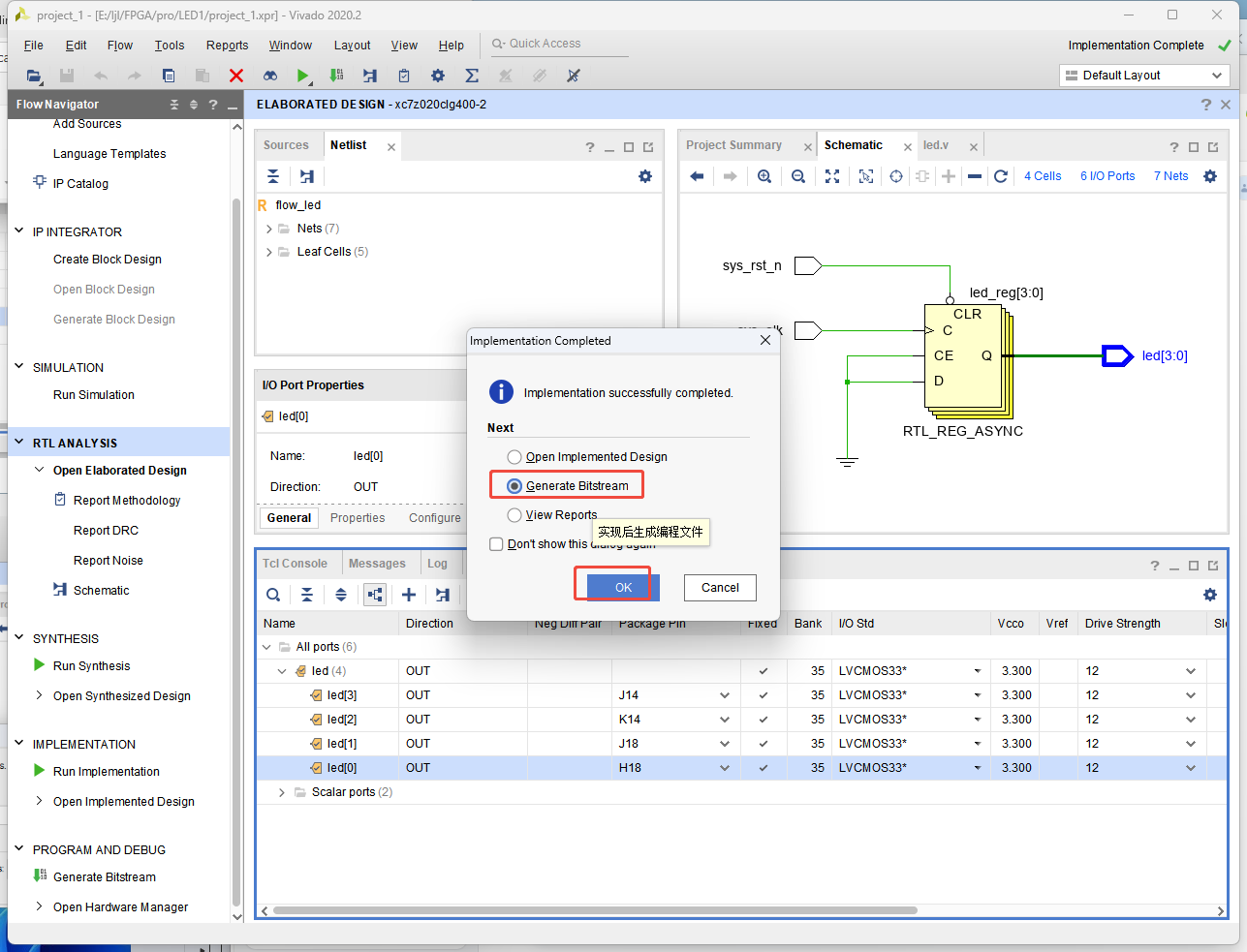Click 6 I/O Ports schematic link

coord(1107,176)
